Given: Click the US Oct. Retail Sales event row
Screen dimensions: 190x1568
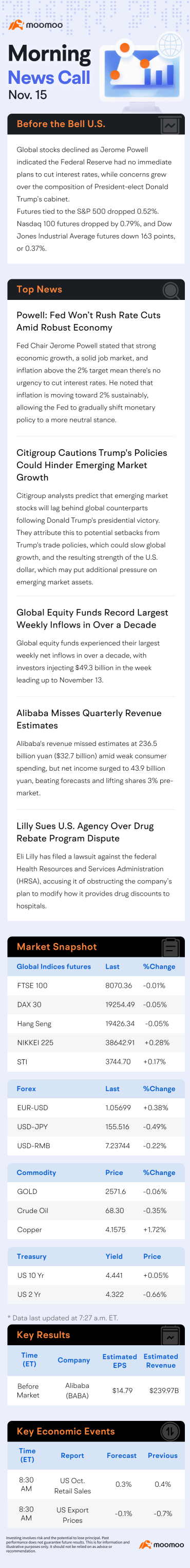Looking at the screenshot, I should click(x=96, y=1485).
